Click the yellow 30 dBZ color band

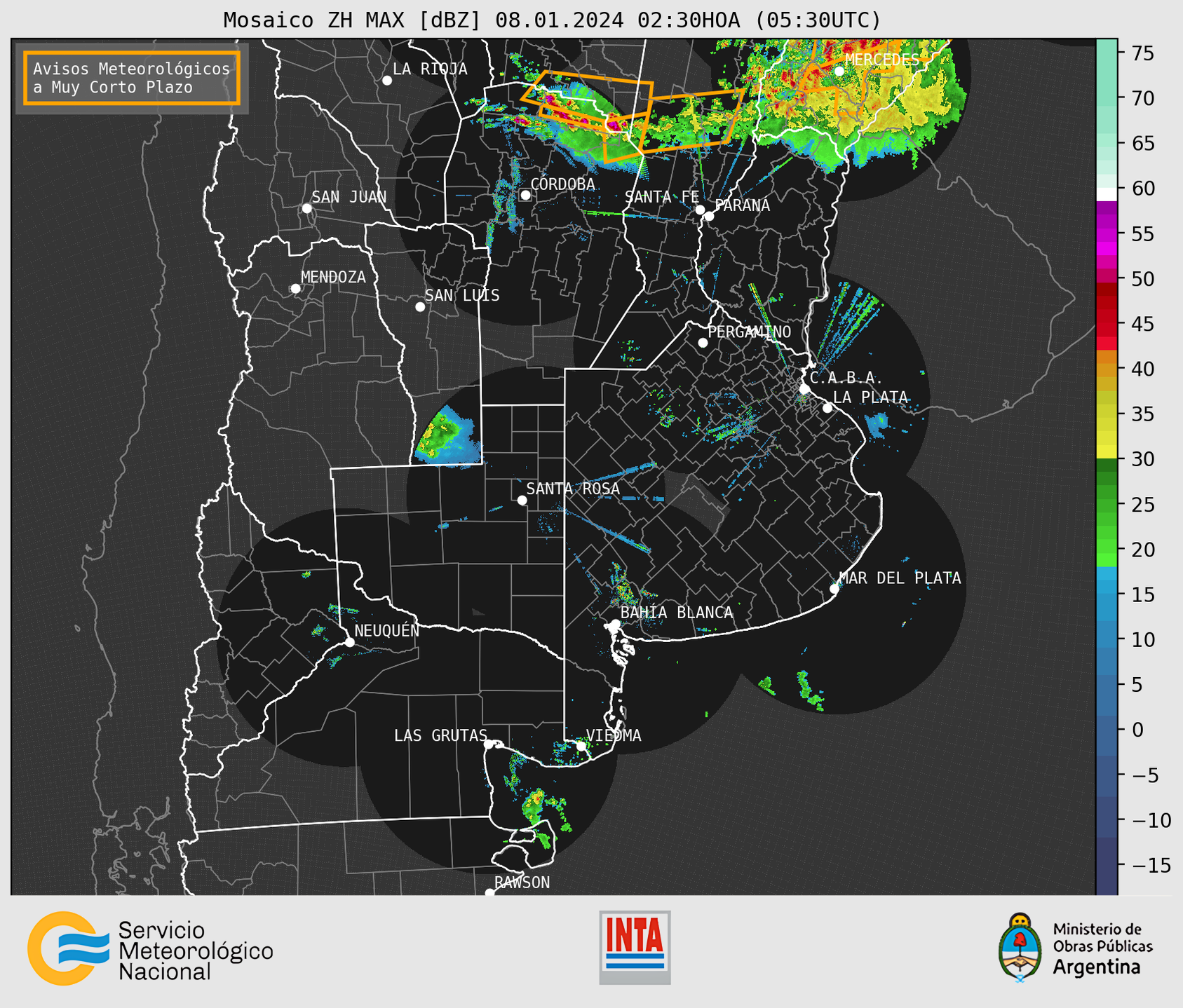click(1107, 451)
